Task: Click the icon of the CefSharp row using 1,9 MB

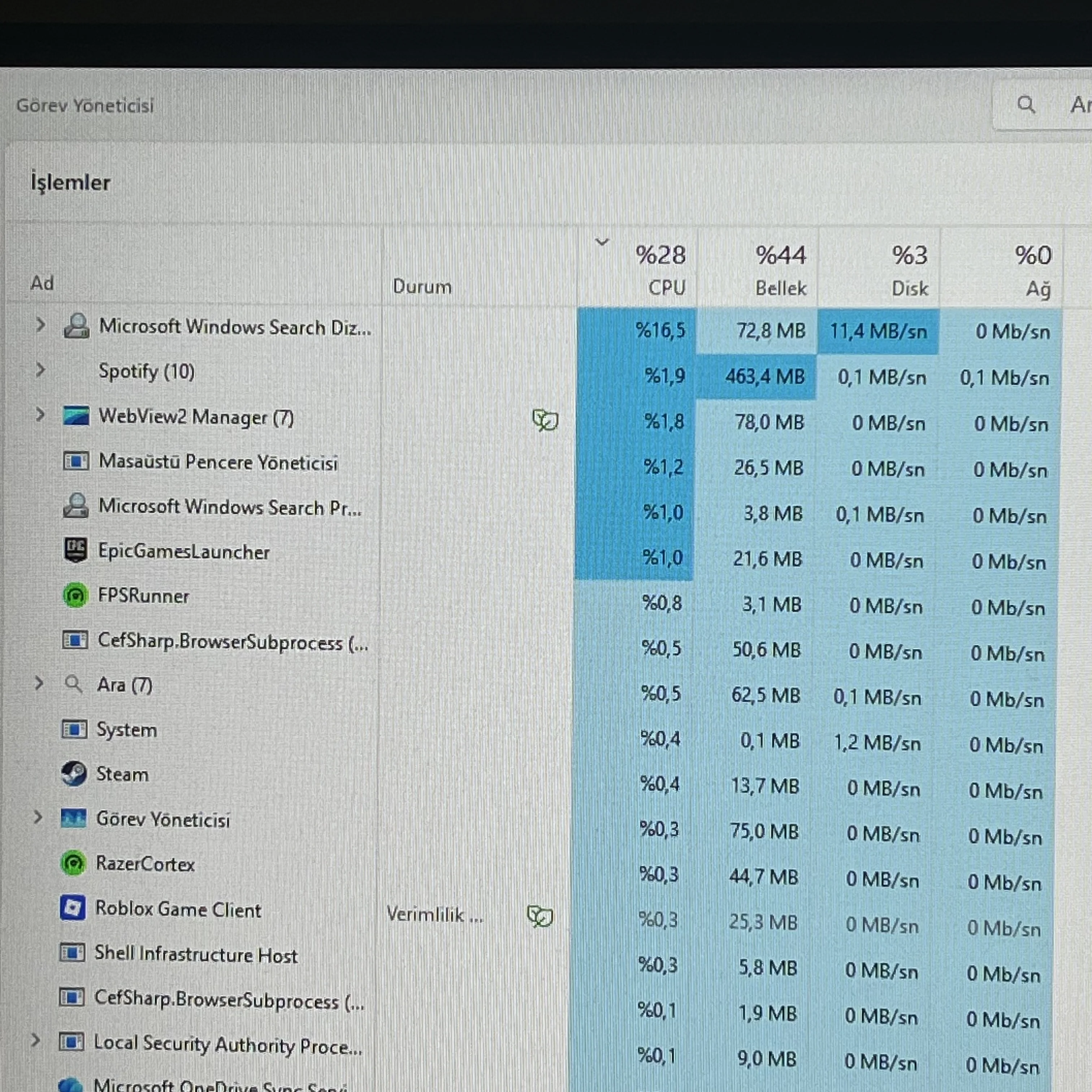Action: (72, 998)
